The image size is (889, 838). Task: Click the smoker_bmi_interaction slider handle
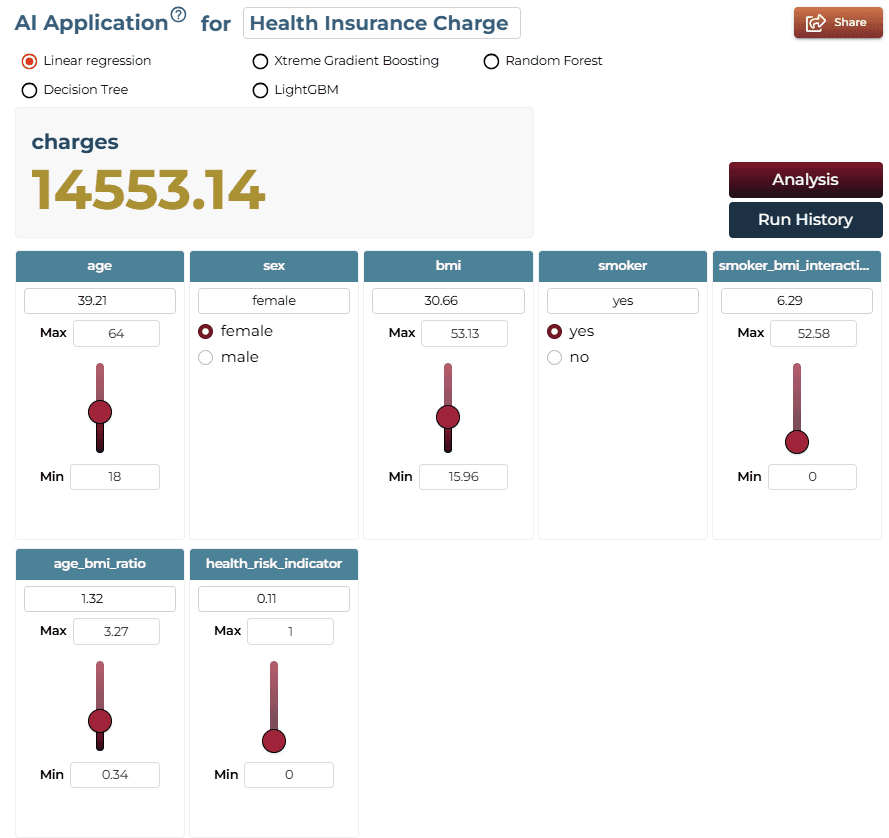(797, 442)
